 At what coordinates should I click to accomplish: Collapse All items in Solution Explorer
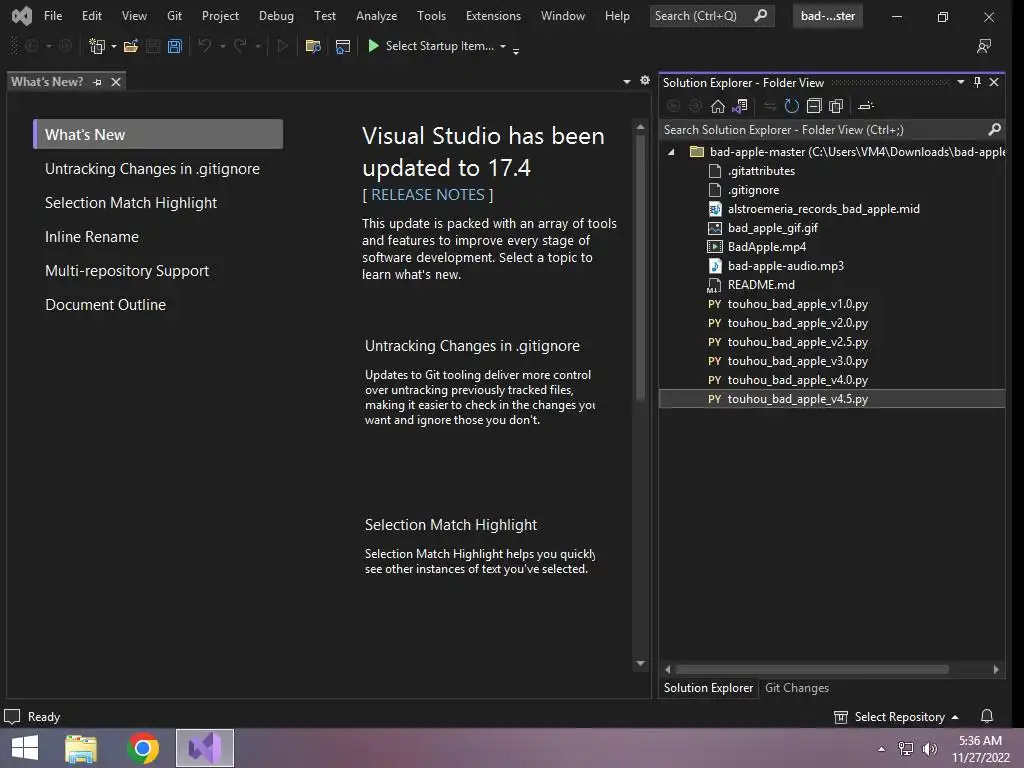(x=814, y=106)
